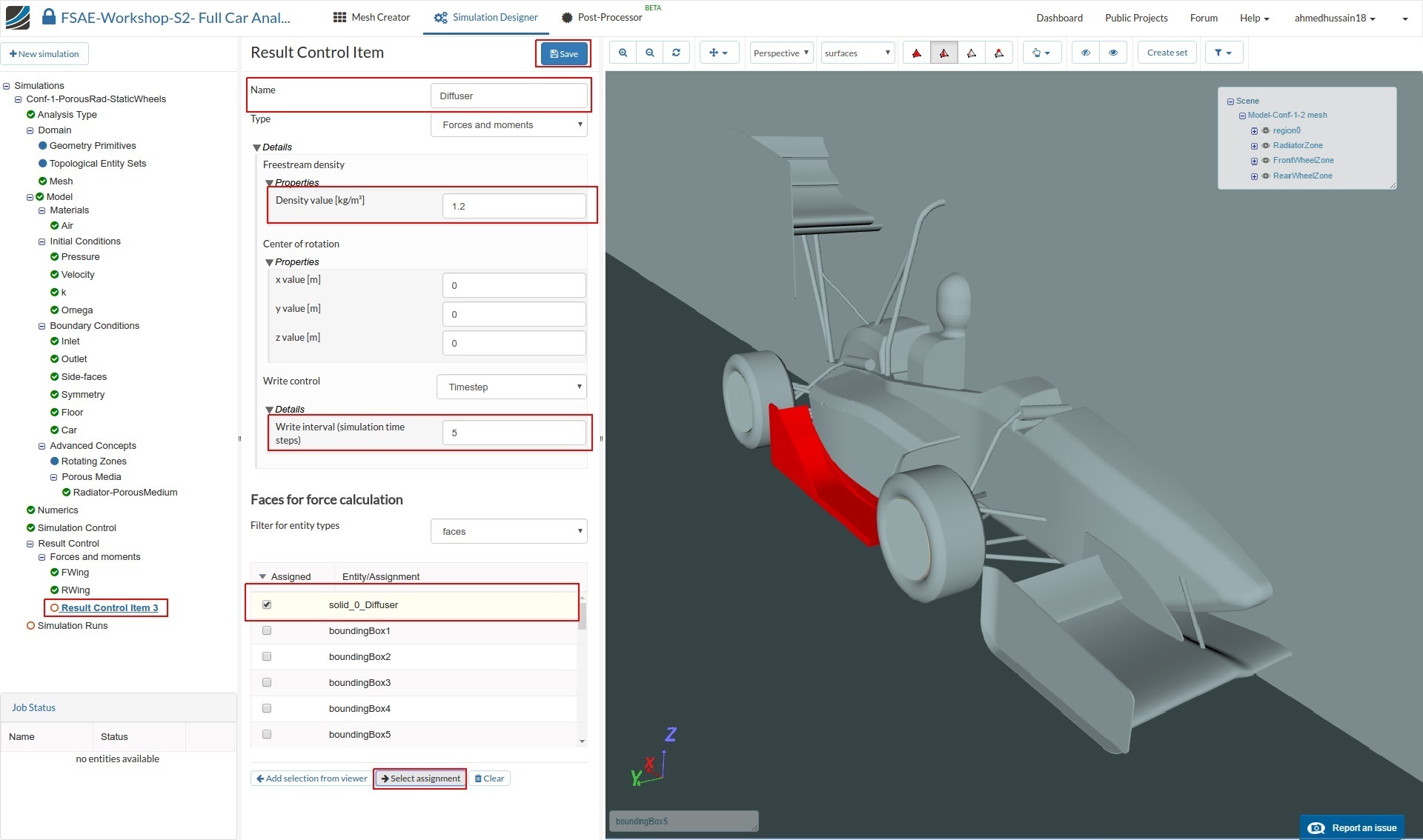Click the hide selection crossed-eye icon
This screenshot has width=1423, height=840.
1086,53
